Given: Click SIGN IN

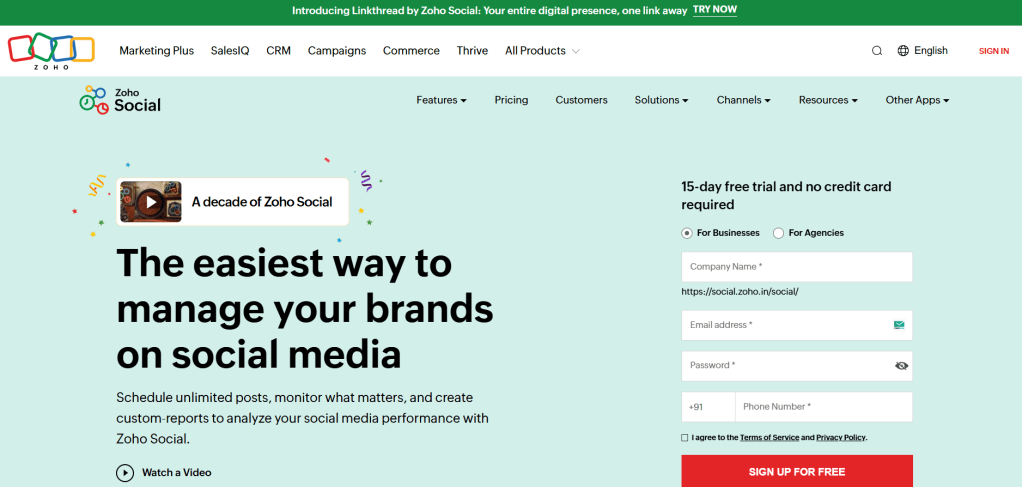Looking at the screenshot, I should tap(994, 51).
